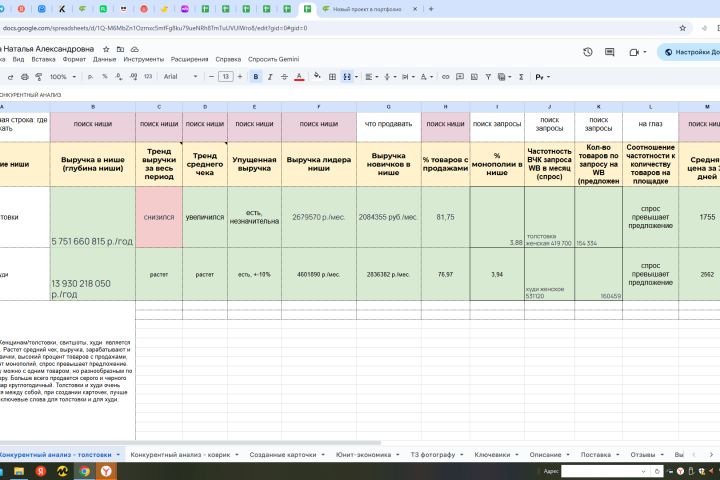
Task: Expand the horizontal align dropdown
Action: [371, 77]
